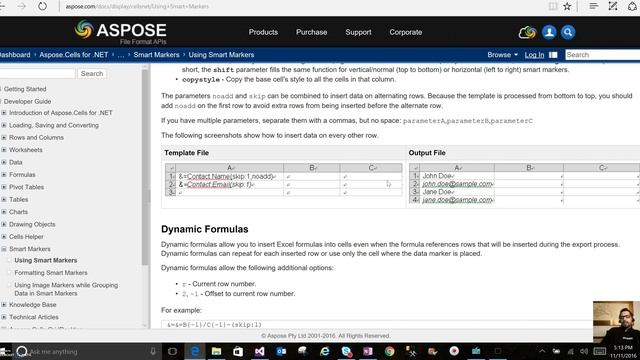Go to Smart Markers breadcrumb
This screenshot has height=360, width=640.
point(156,55)
